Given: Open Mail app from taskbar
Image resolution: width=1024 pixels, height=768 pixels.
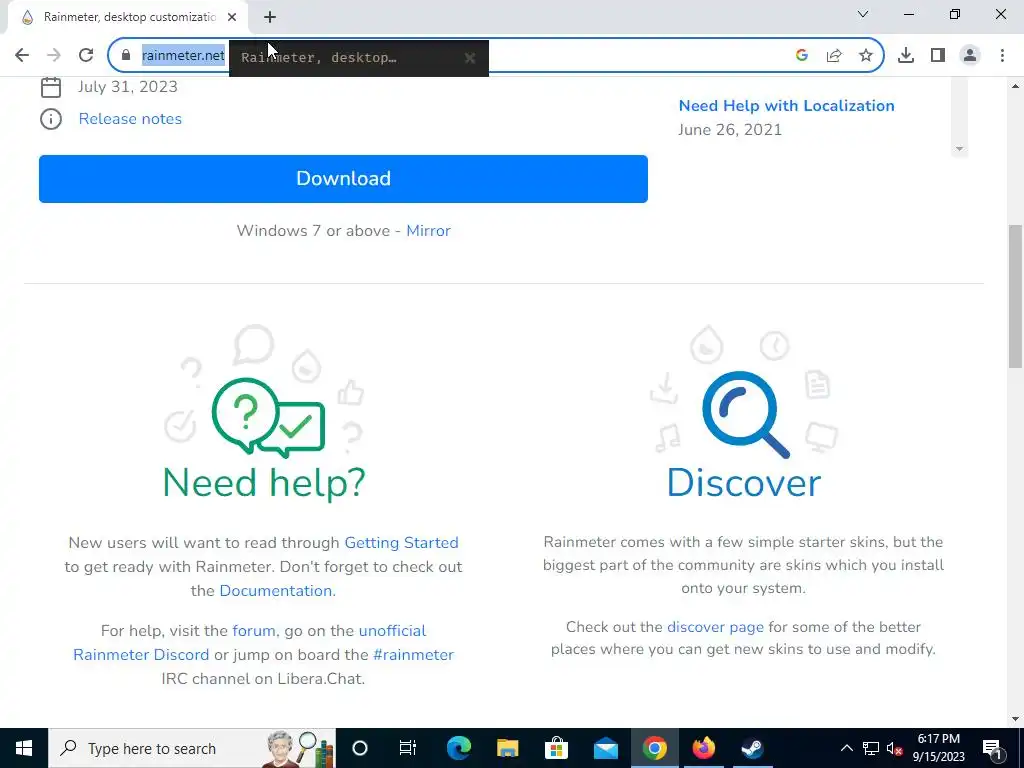Looking at the screenshot, I should [605, 748].
